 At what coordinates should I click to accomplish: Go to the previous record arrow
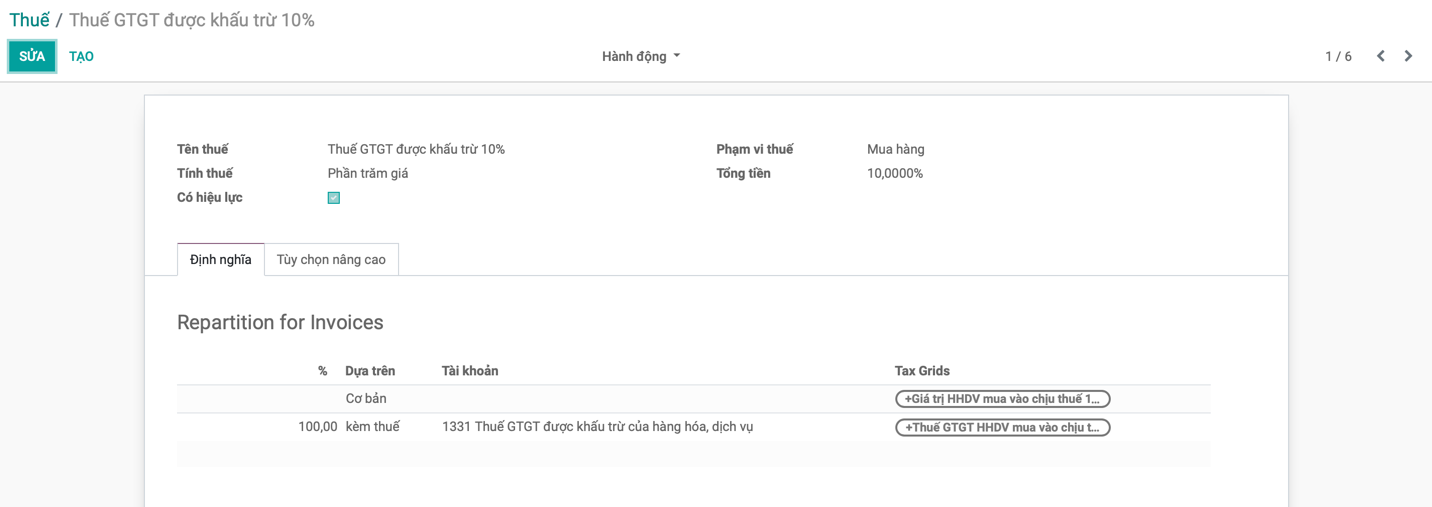(x=1380, y=56)
